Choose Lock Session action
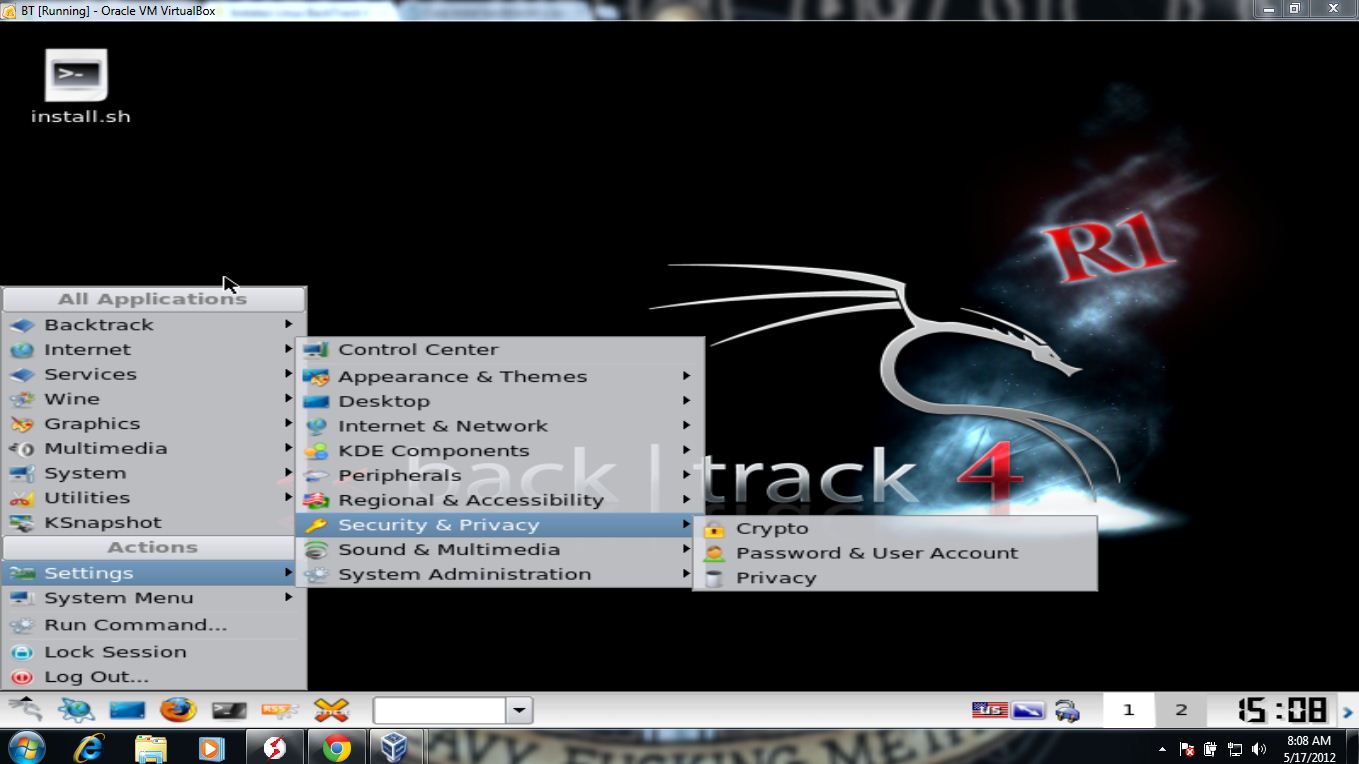Image resolution: width=1359 pixels, height=764 pixels. [x=153, y=651]
